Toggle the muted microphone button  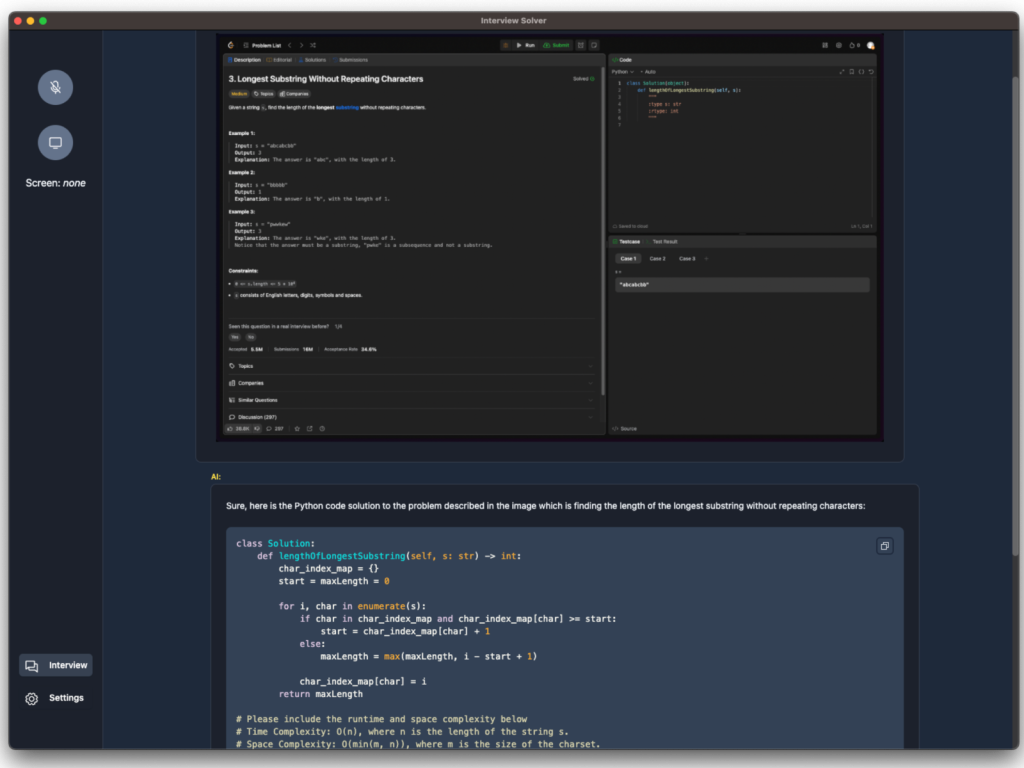tap(55, 87)
